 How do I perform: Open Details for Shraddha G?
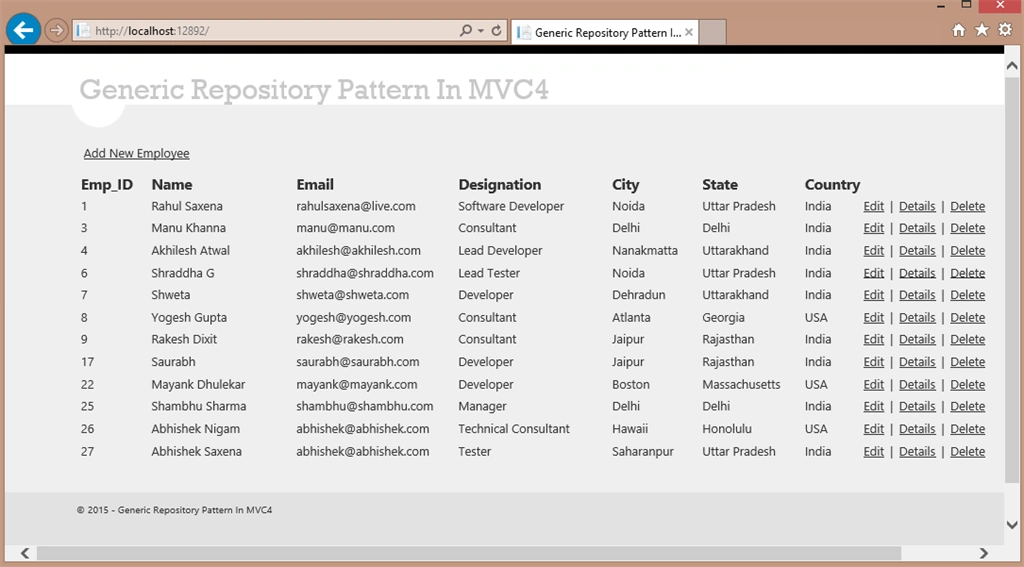pos(917,273)
